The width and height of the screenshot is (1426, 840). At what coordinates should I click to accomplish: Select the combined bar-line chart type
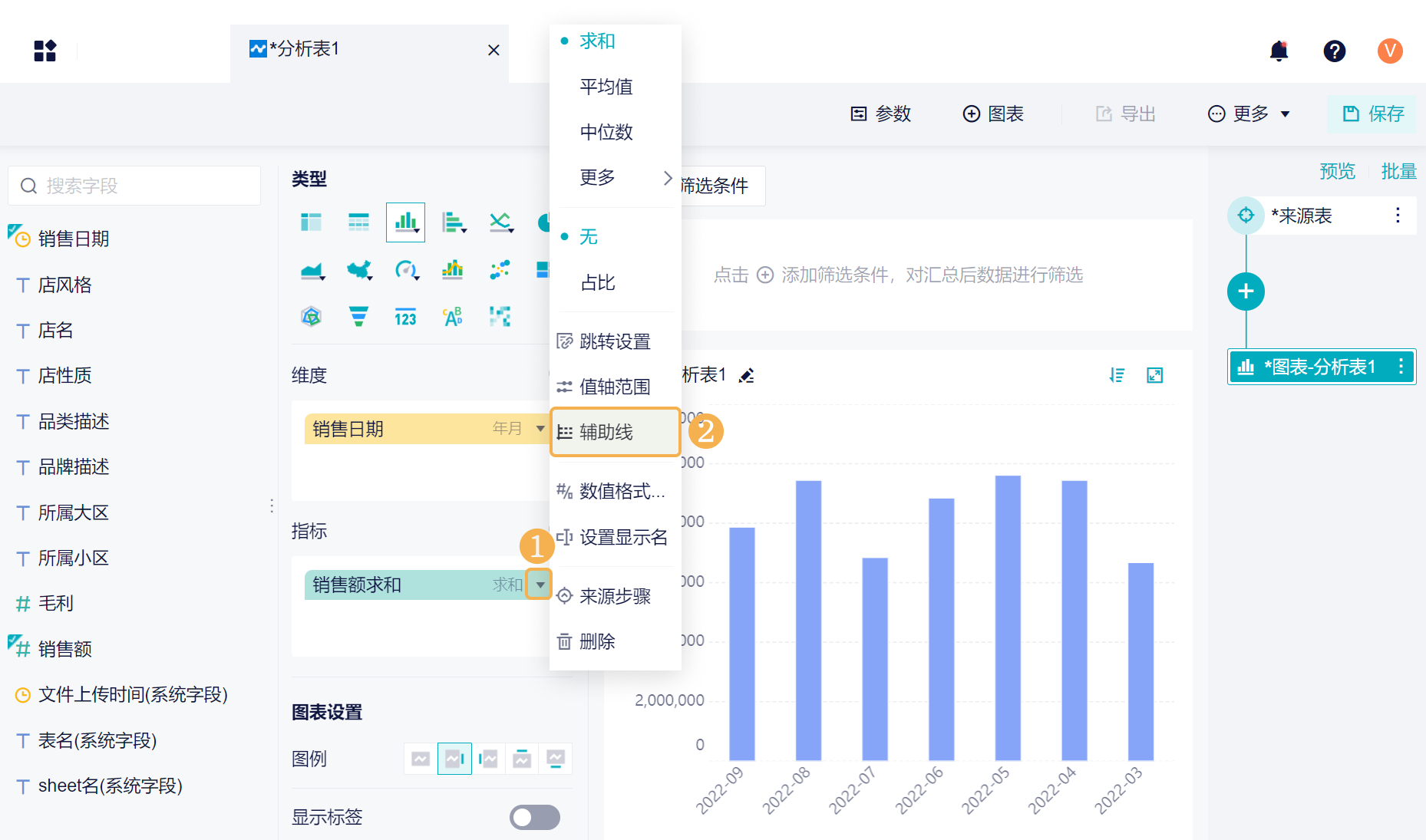click(x=453, y=270)
